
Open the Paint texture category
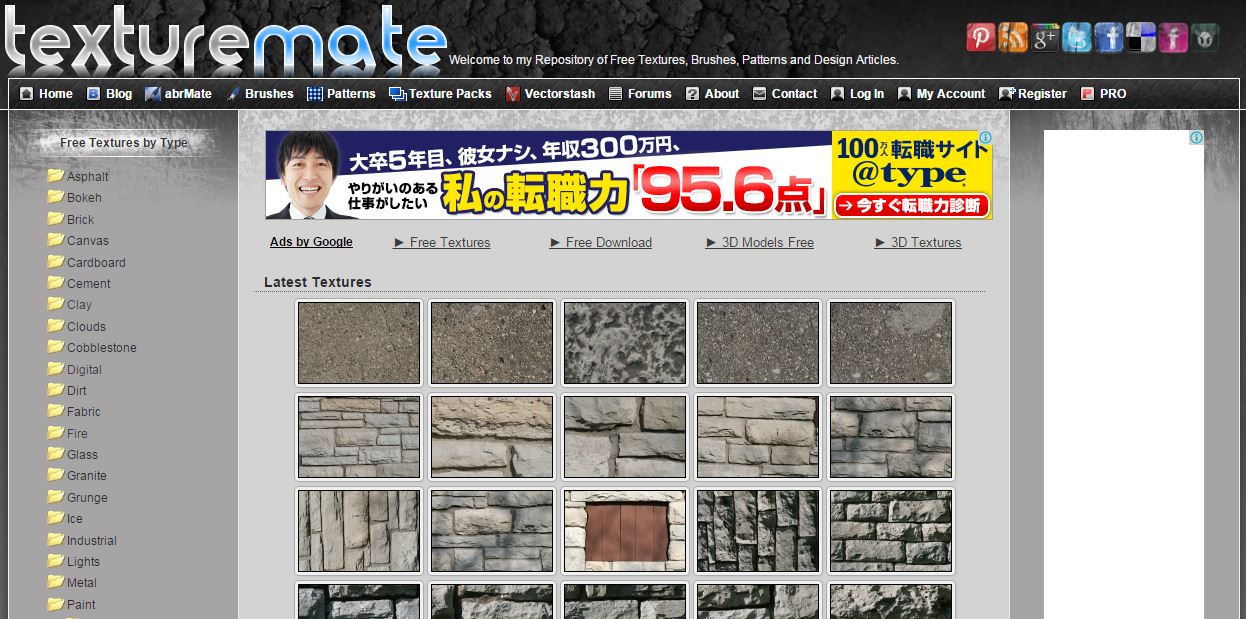click(x=81, y=604)
